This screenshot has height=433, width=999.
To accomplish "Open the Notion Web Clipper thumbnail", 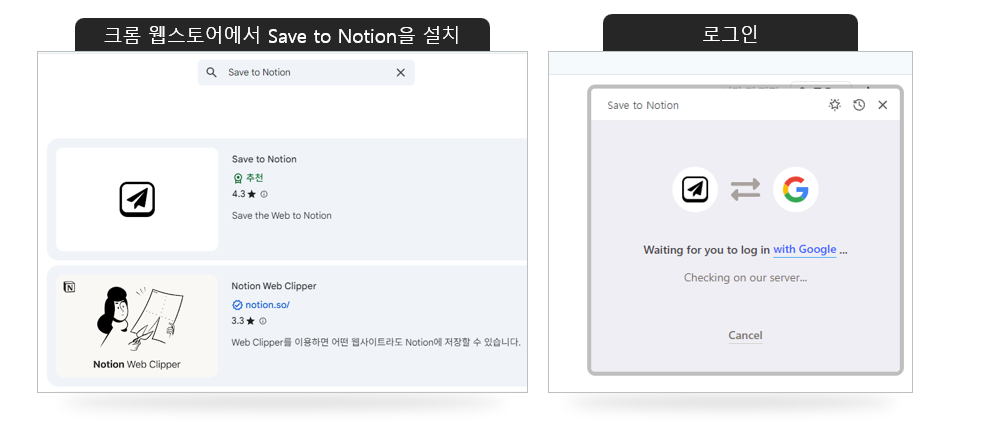I will click(137, 326).
